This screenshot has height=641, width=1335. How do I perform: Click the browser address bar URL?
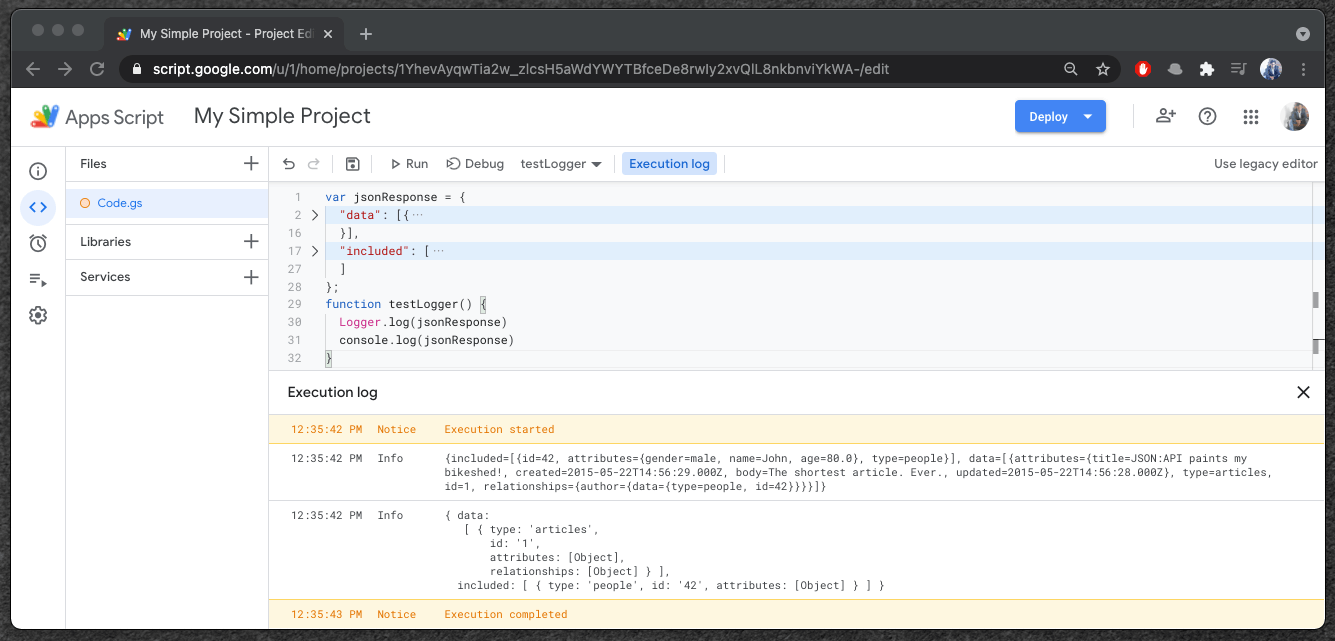pyautogui.click(x=521, y=69)
